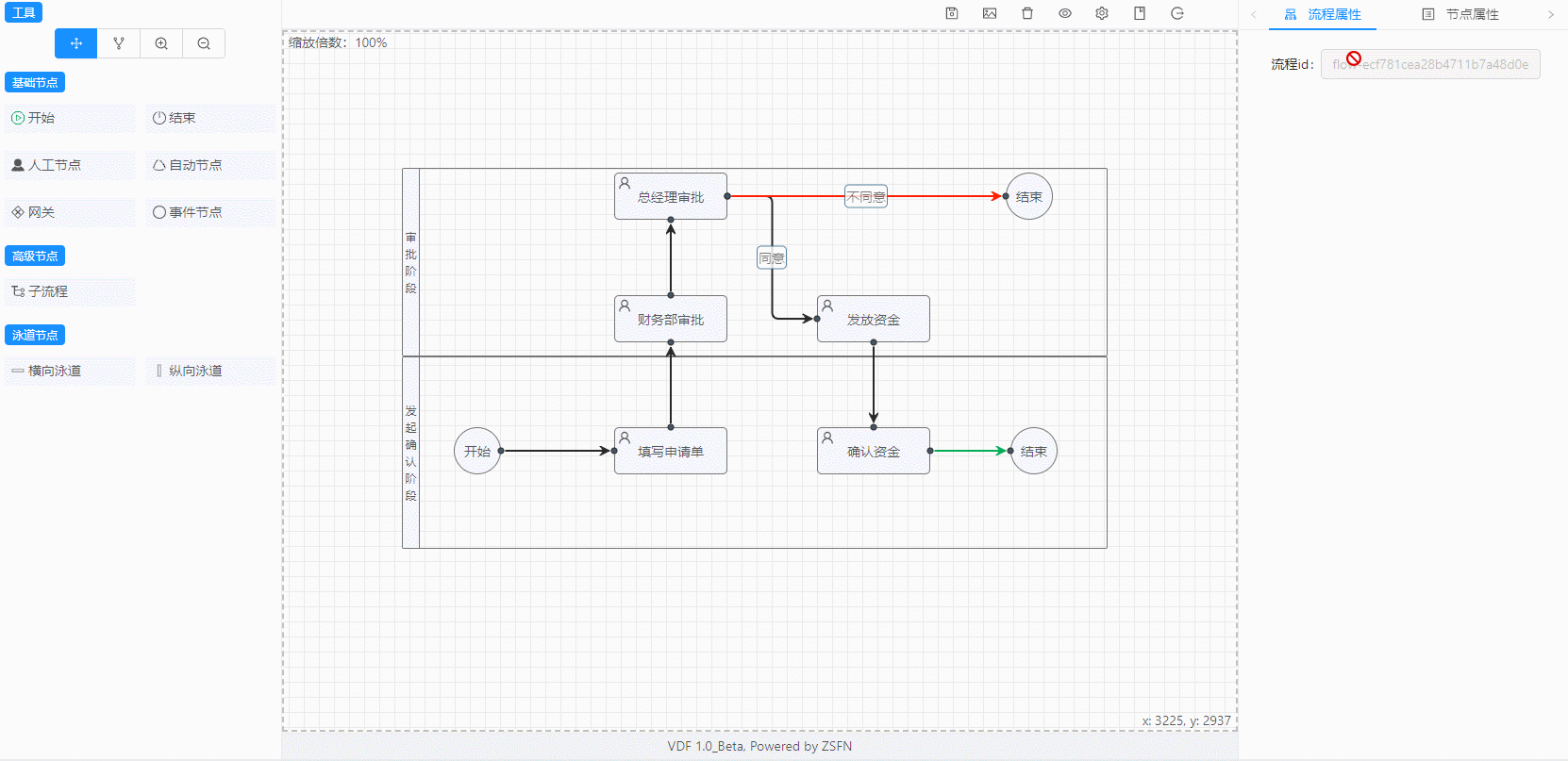Viewport: 1568px width, 761px height.
Task: Click the green arrow edge to 结束
Action: pos(970,451)
